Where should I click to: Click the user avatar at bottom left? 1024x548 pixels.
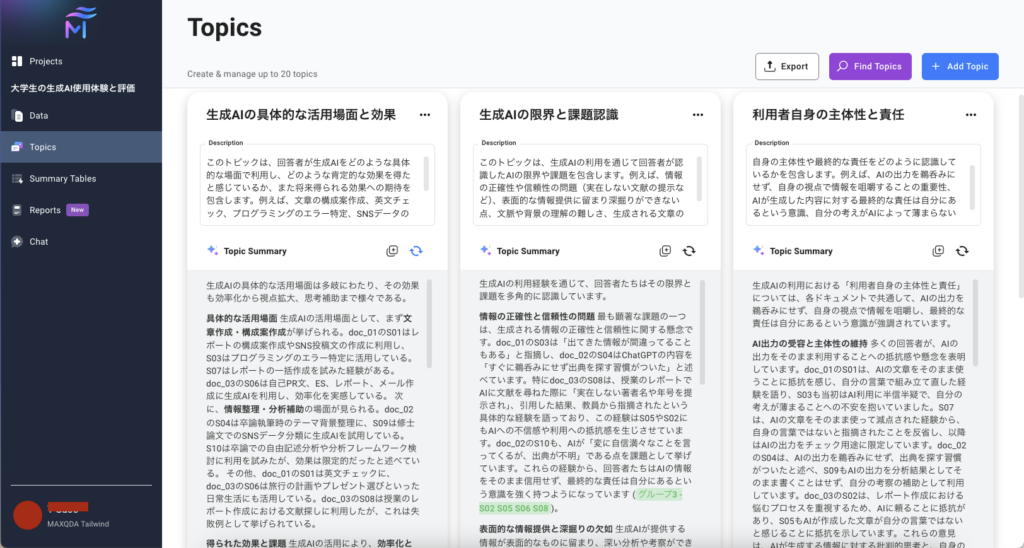(27, 515)
